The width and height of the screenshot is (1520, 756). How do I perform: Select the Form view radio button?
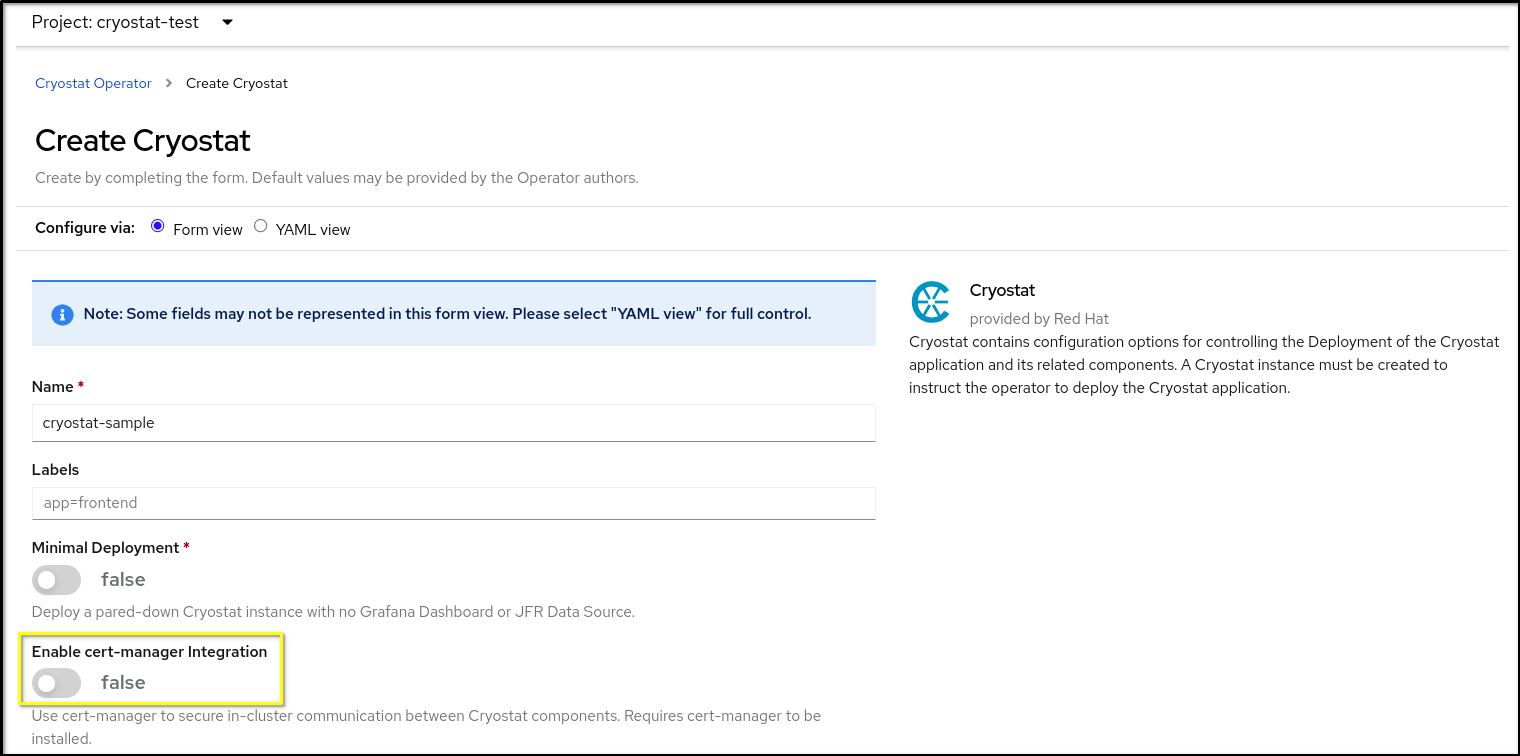(x=157, y=226)
